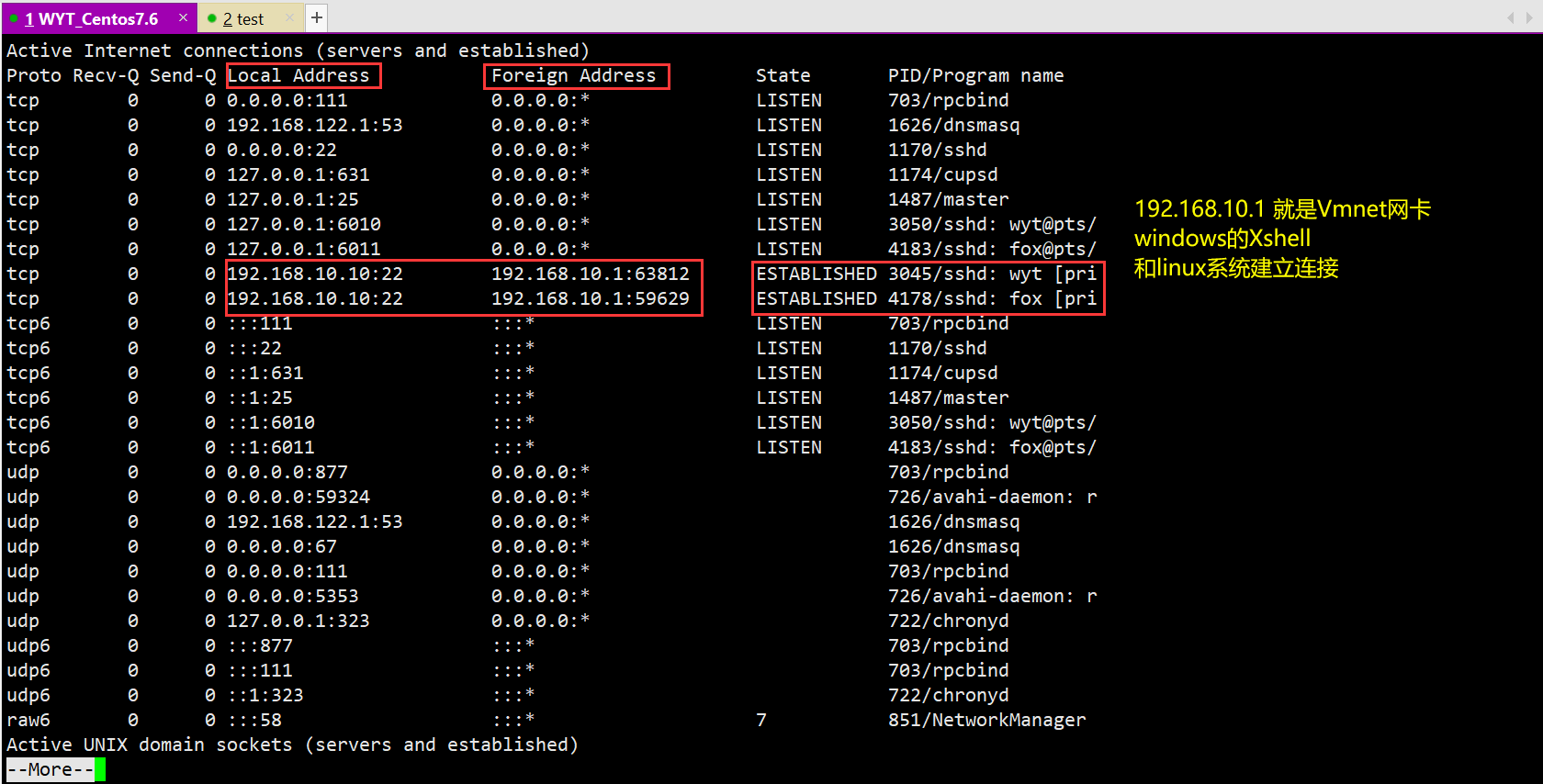Viewport: 1543px width, 784px height.
Task: Click the Local Address column header
Action: pyautogui.click(x=298, y=75)
